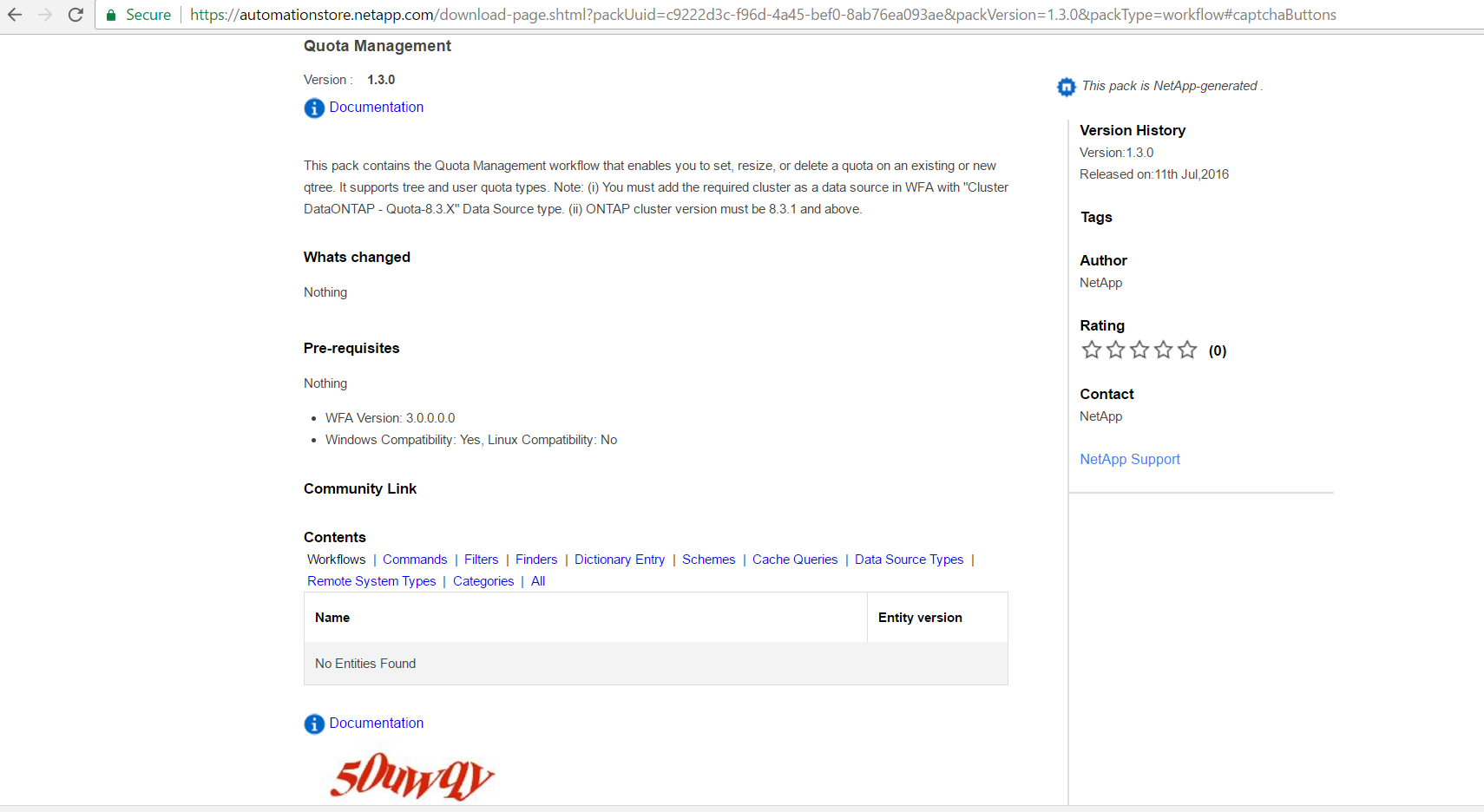Click the top Documentation info icon
Screen dimensions: 1484x812
coord(314,108)
